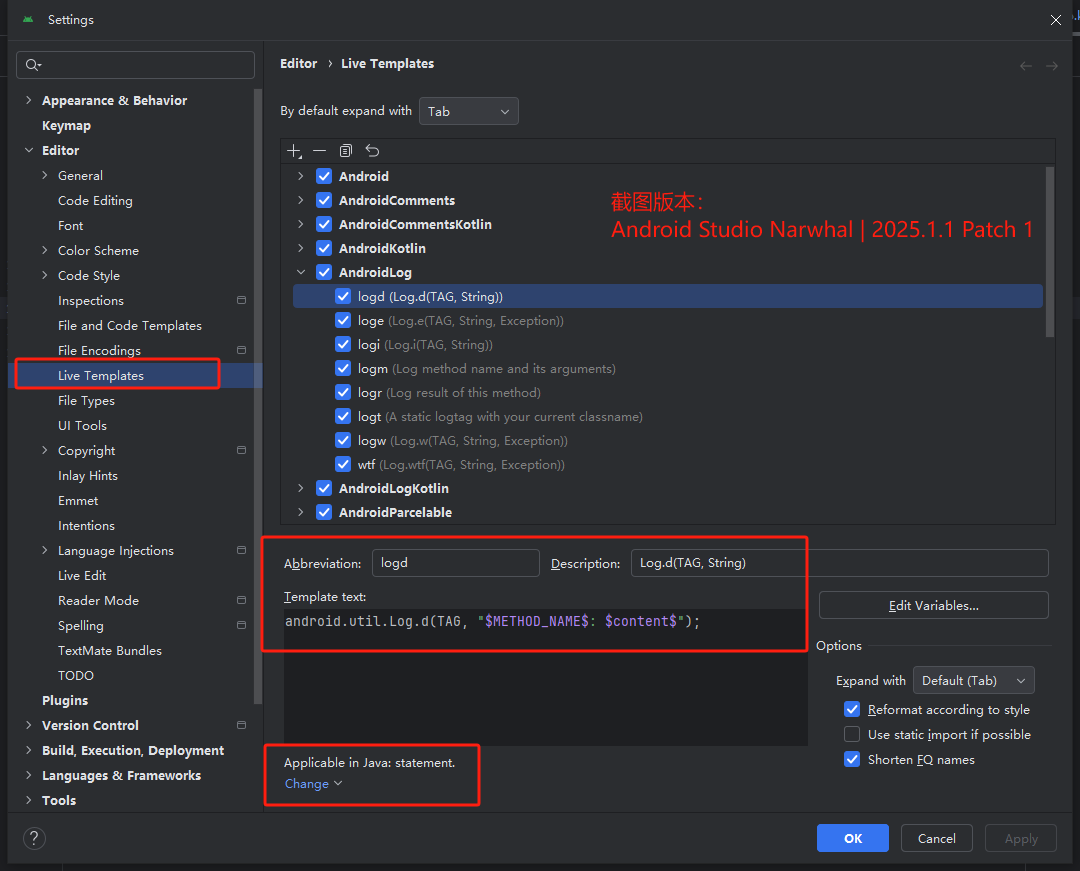This screenshot has height=871, width=1080.
Task: Click the project-level icon beside Copyright
Action: [x=241, y=450]
